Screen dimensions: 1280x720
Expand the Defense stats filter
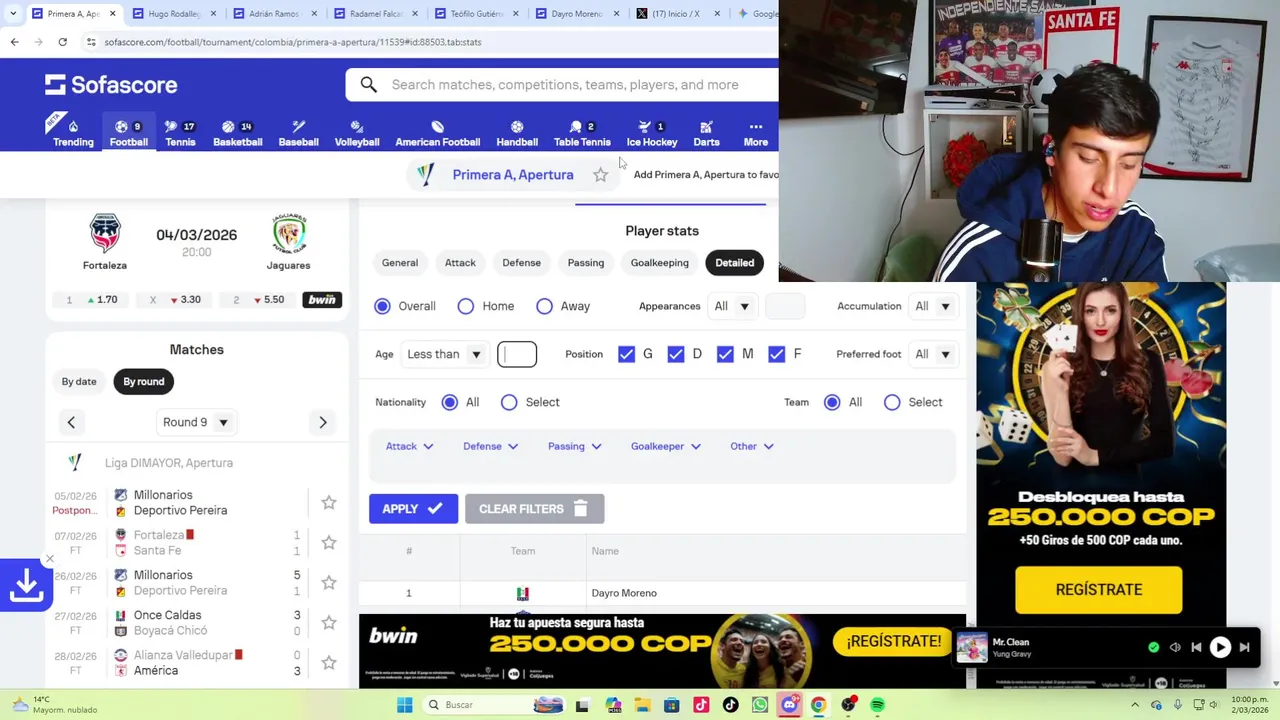tap(490, 446)
